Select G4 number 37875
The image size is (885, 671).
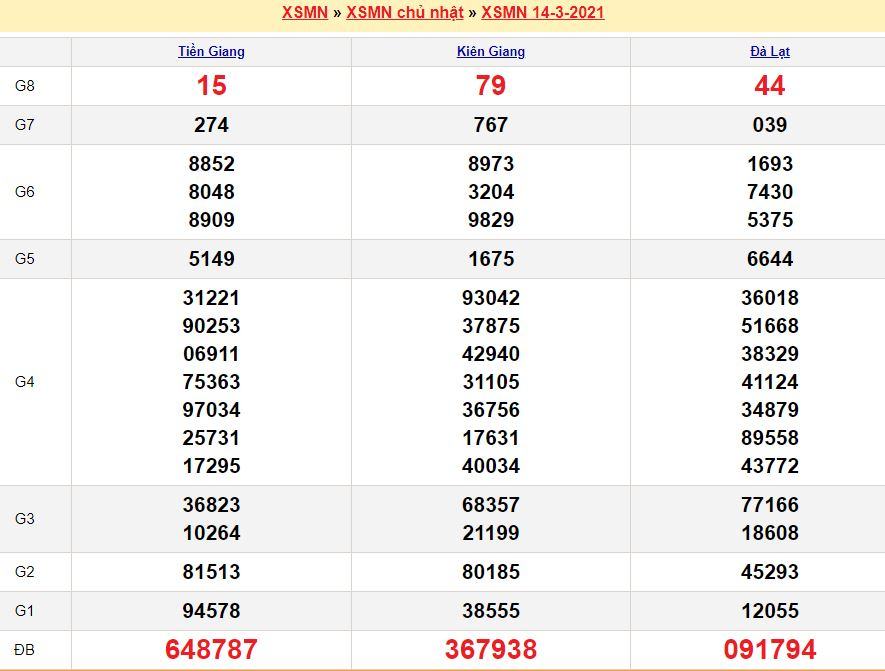[491, 326]
